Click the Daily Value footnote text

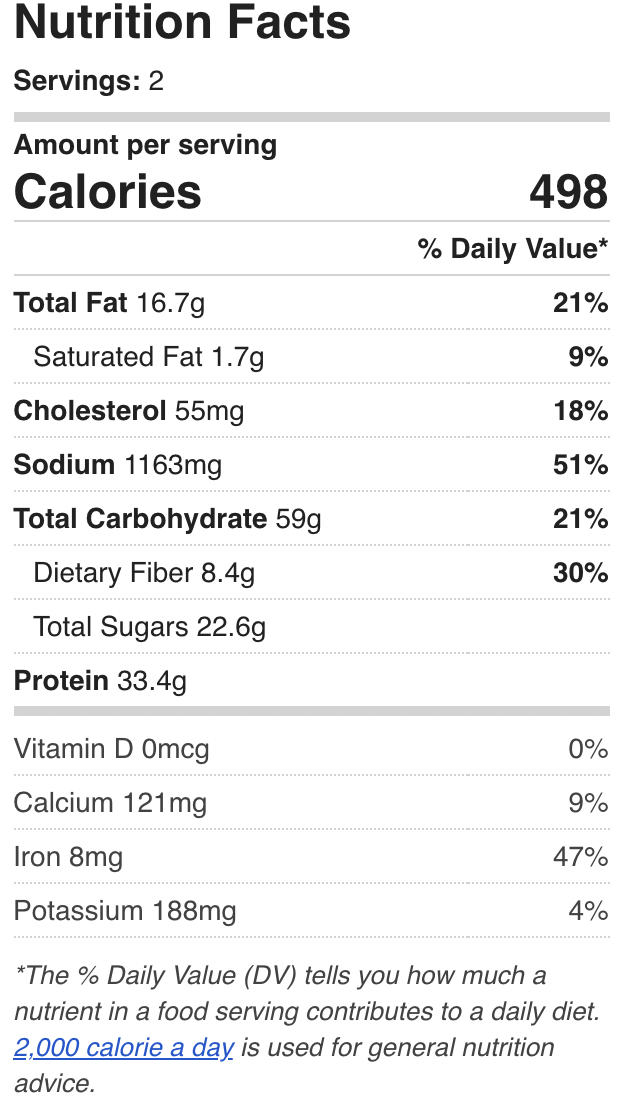tap(307, 1029)
